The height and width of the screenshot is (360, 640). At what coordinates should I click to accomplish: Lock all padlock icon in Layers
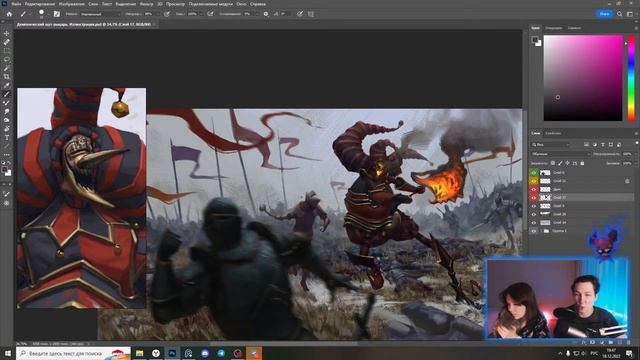[x=582, y=163]
